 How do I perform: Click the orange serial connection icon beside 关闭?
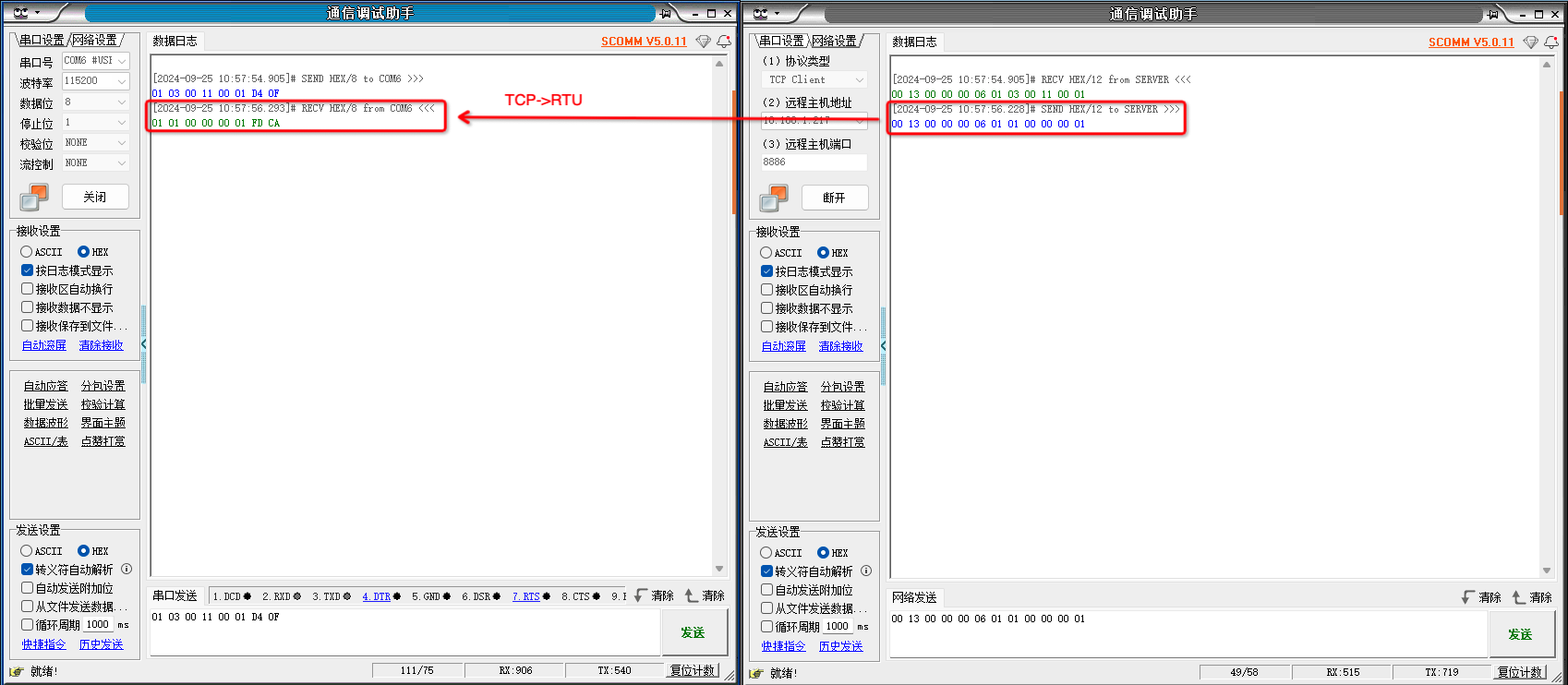pyautogui.click(x=34, y=197)
